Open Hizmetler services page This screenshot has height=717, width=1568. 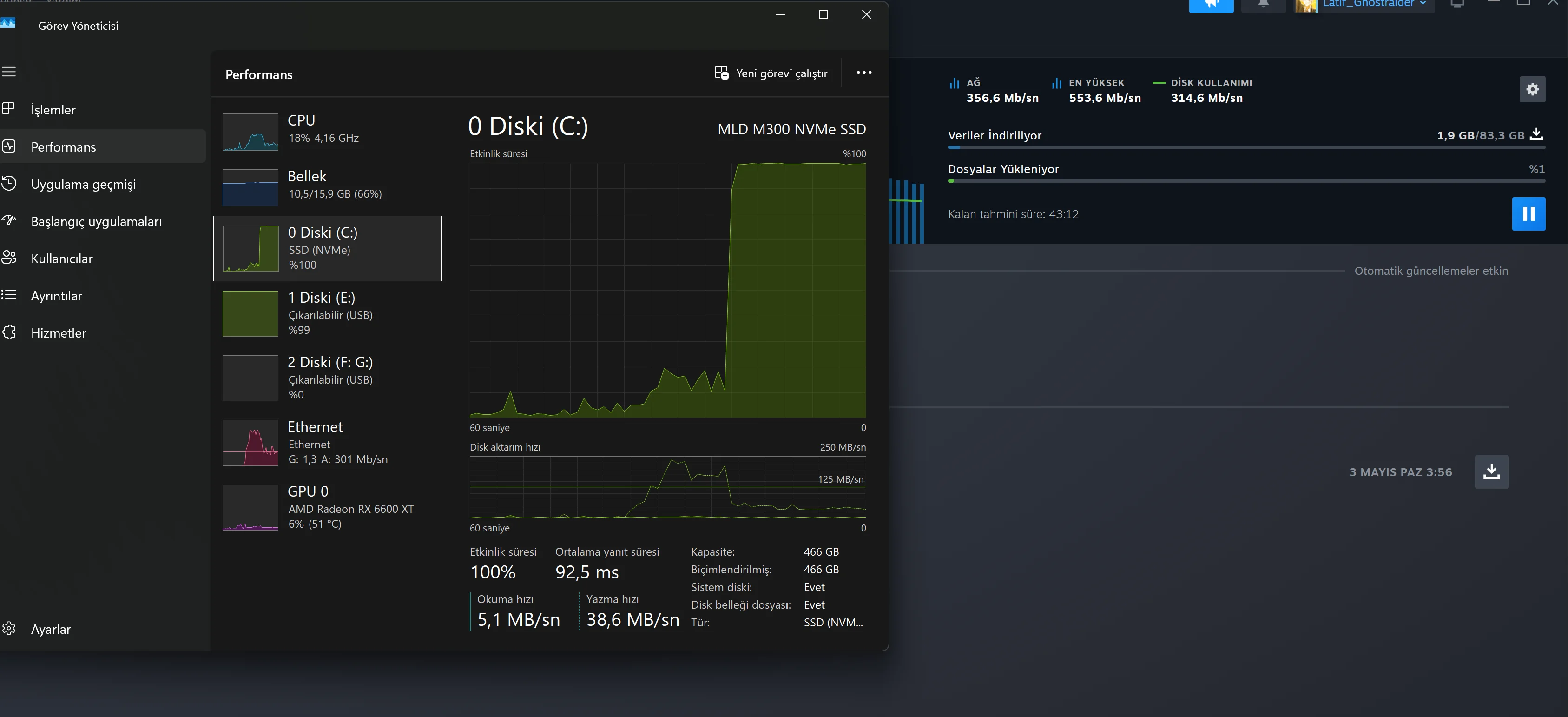pyautogui.click(x=59, y=332)
